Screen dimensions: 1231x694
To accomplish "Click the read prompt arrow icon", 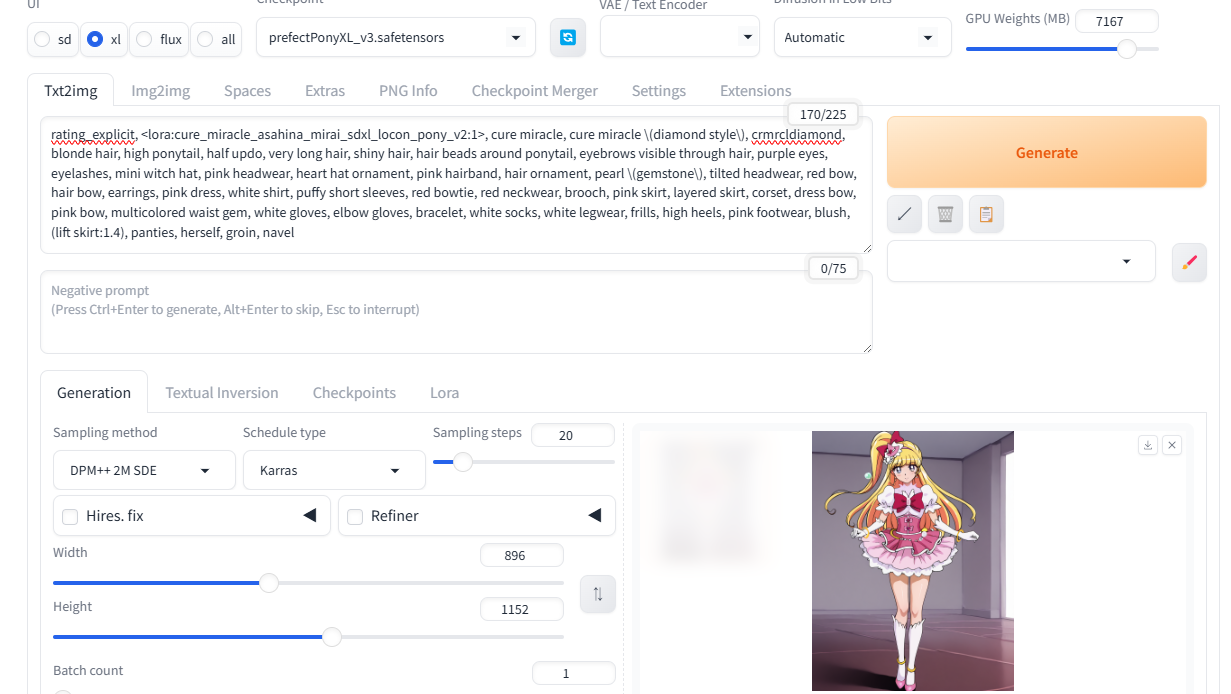I will pyautogui.click(x=904, y=214).
